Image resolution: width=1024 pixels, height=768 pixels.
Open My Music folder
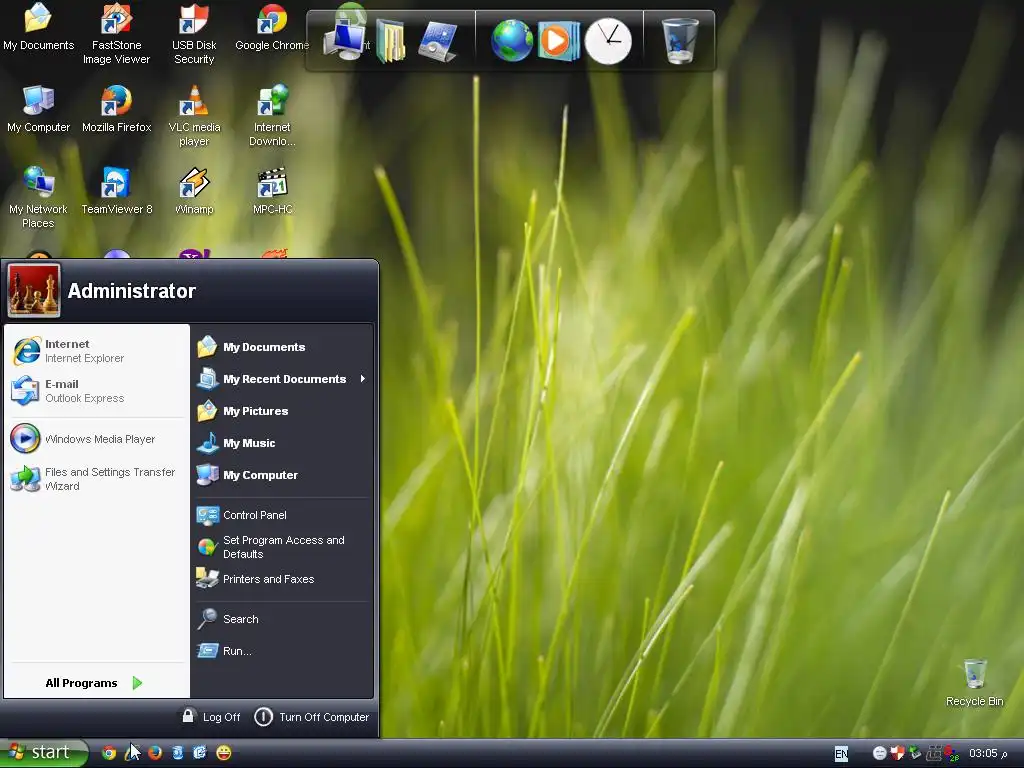click(x=283, y=443)
